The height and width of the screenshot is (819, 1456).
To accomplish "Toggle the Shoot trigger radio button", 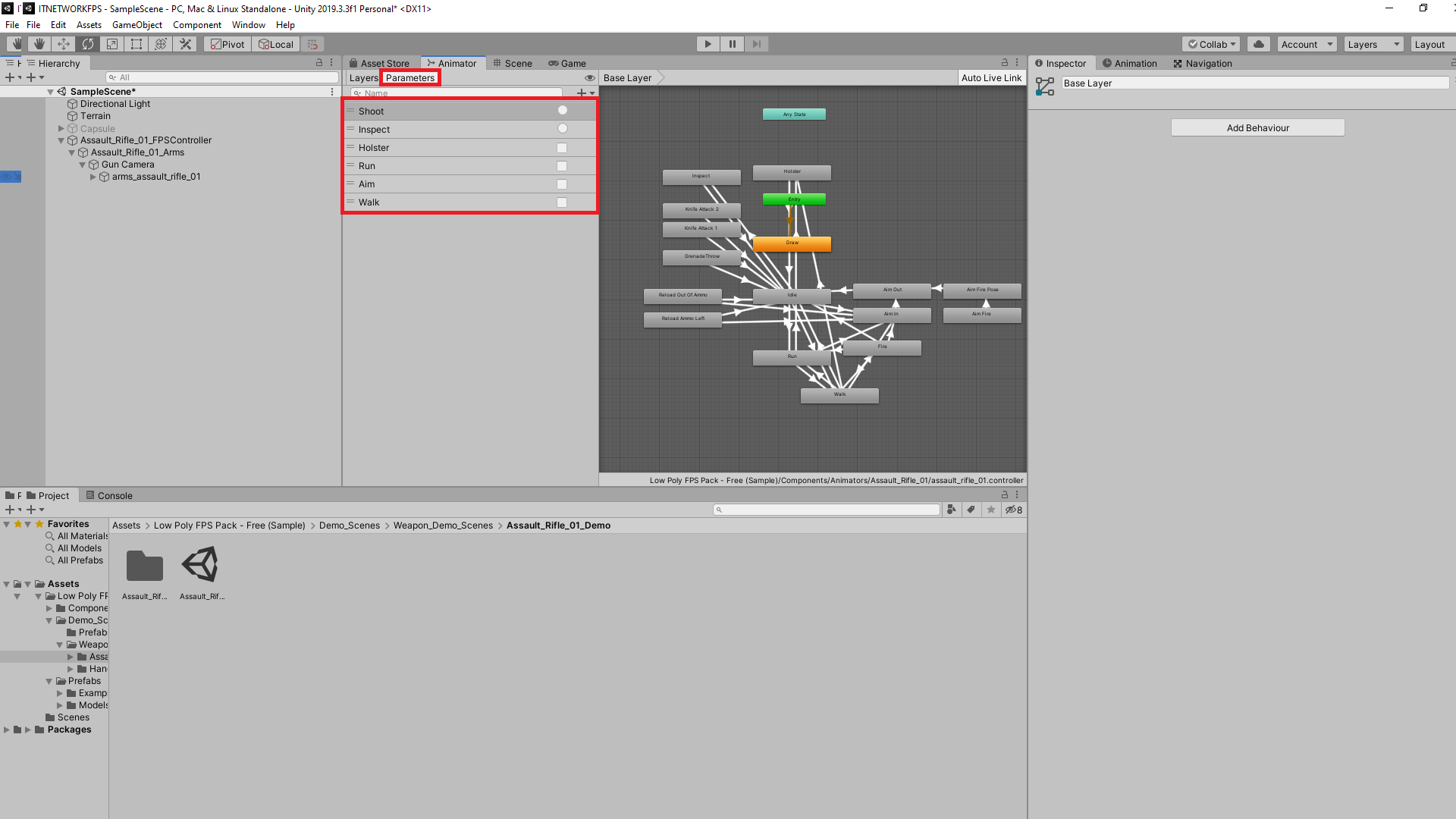I will pos(562,110).
